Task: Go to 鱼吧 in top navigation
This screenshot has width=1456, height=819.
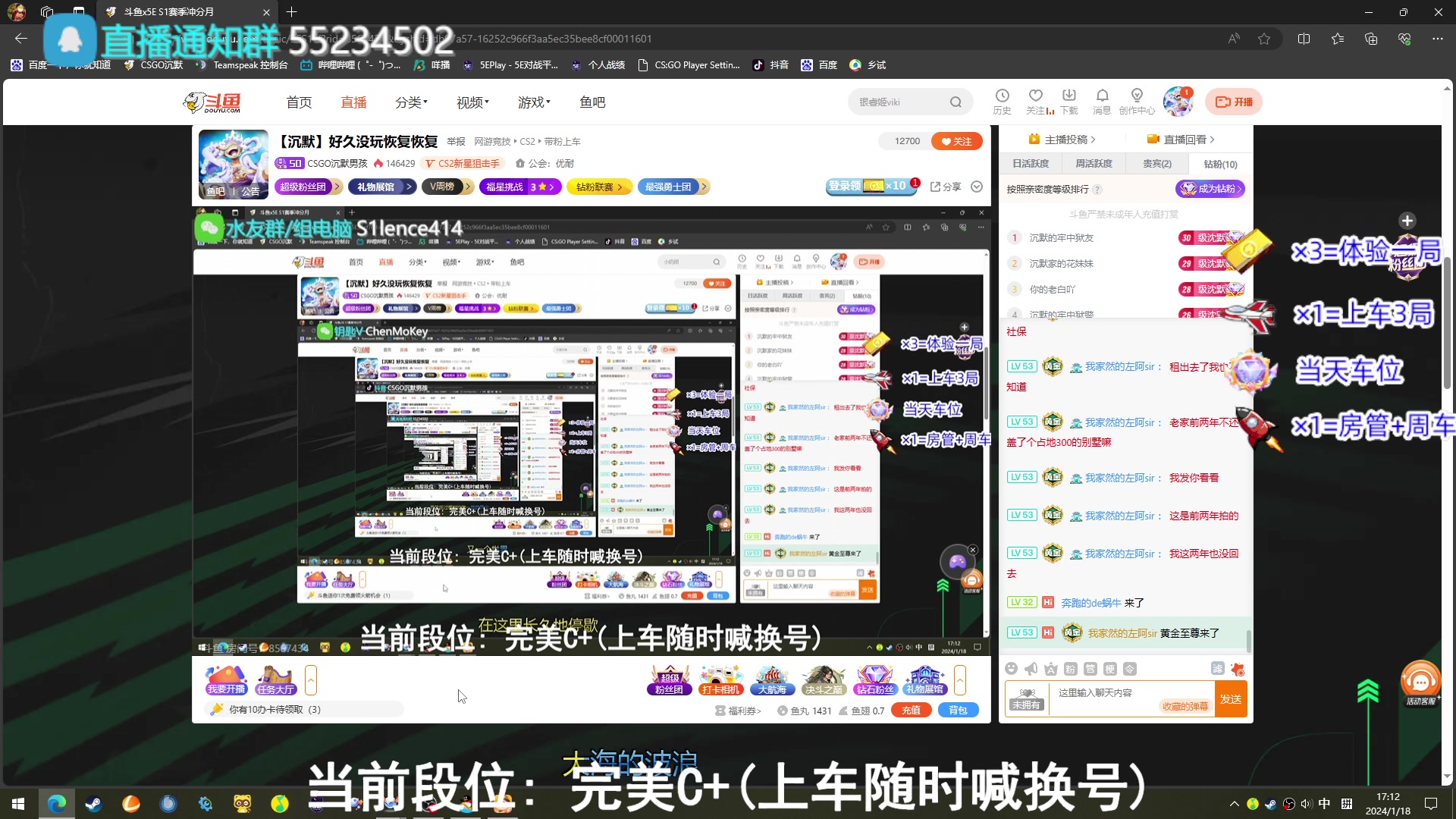Action: coord(592,102)
